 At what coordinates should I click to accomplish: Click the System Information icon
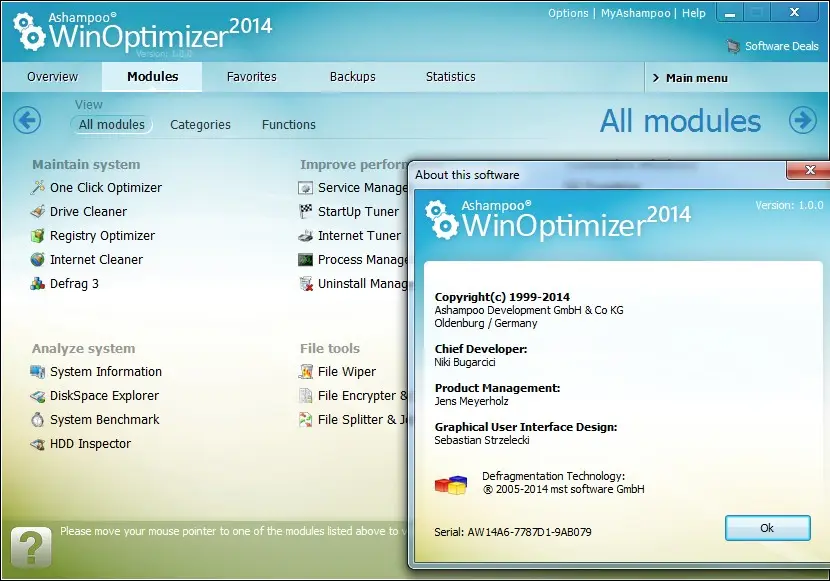pos(38,371)
